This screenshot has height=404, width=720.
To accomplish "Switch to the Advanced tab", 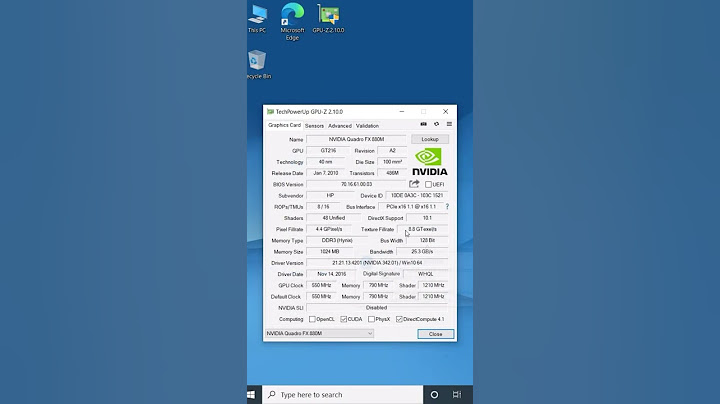I will 340,126.
